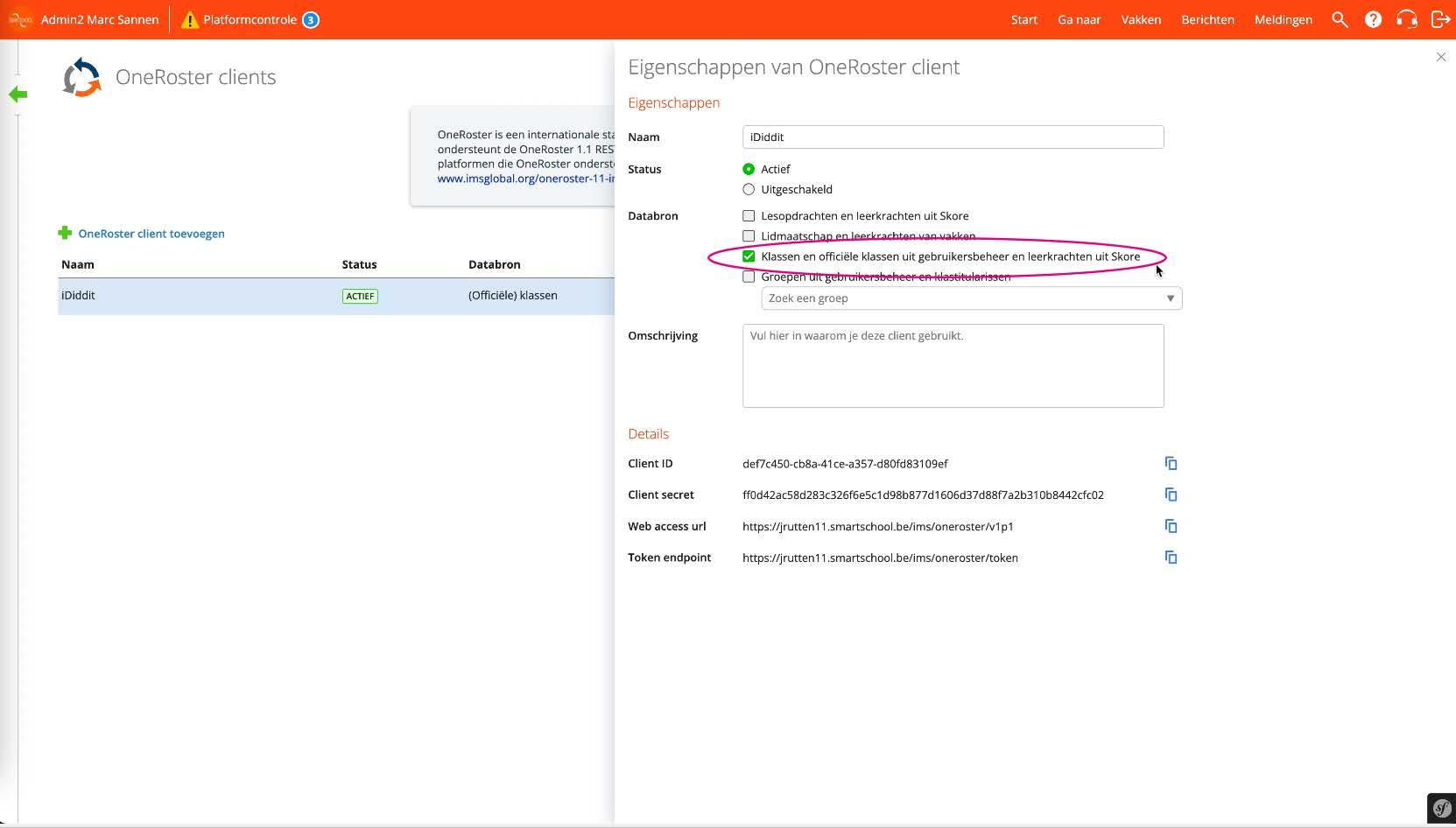Copy the Web access url
The width and height of the screenshot is (1456, 828).
tap(1171, 526)
